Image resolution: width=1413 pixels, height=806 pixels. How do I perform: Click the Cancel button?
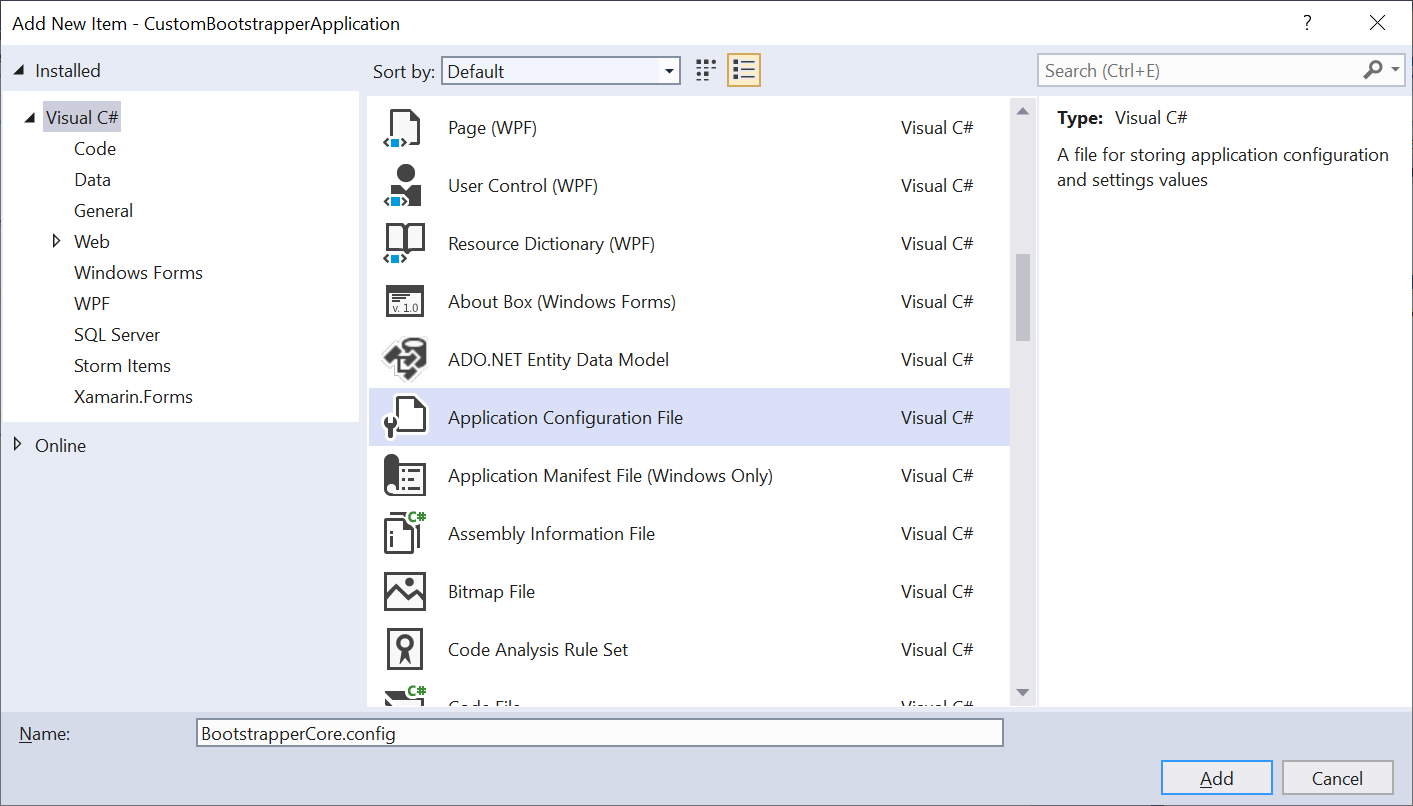tap(1337, 778)
